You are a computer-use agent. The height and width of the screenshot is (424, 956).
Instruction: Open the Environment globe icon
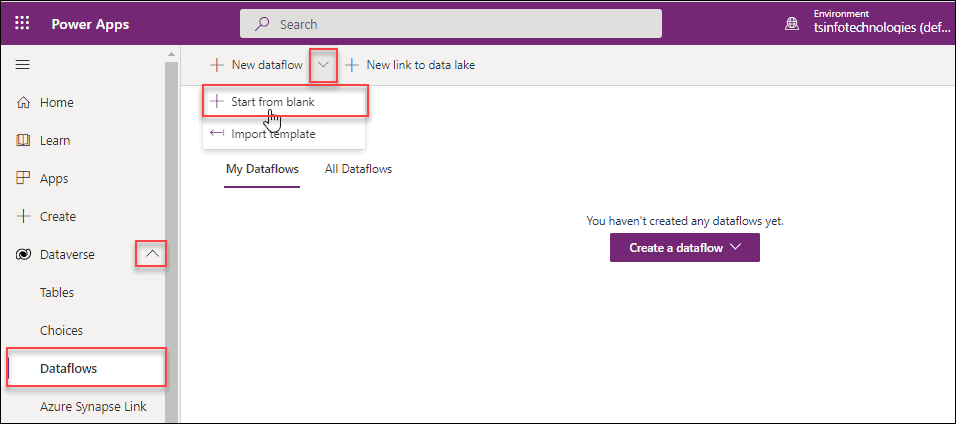pyautogui.click(x=791, y=24)
